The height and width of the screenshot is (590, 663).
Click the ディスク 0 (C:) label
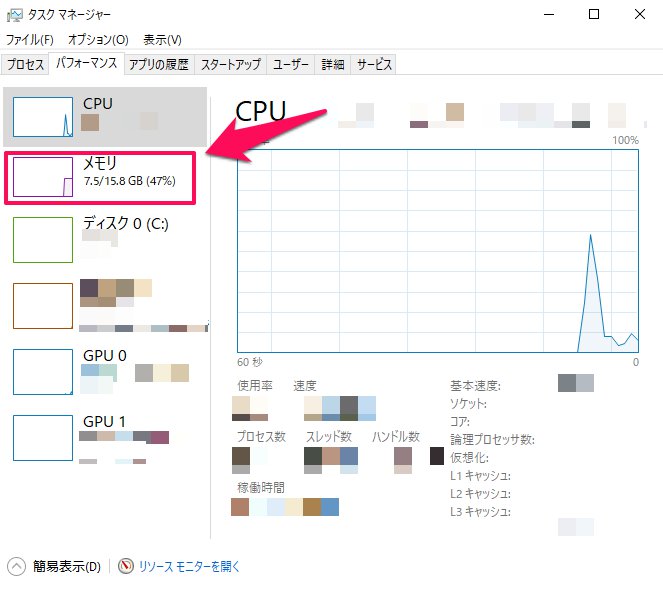[x=126, y=223]
